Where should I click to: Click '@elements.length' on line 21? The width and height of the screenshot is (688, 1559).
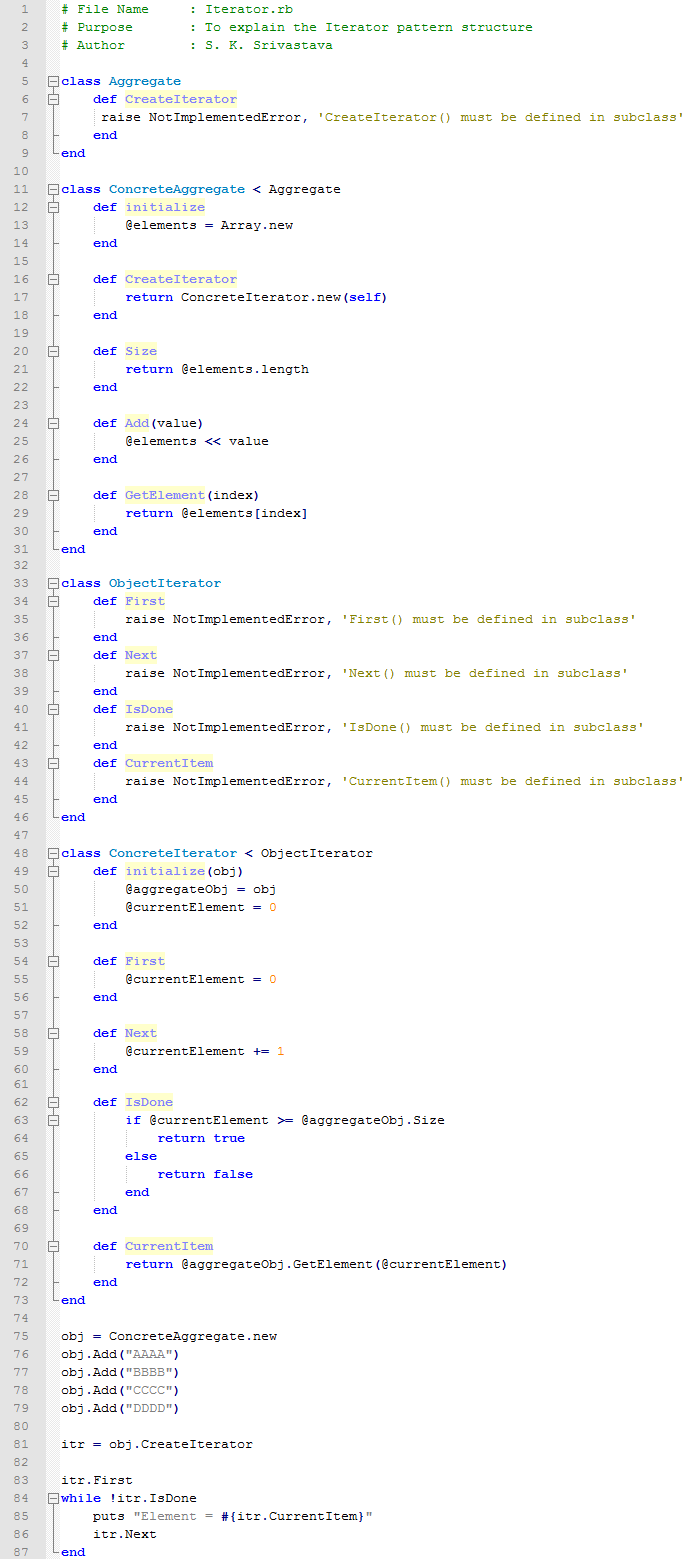[245, 369]
